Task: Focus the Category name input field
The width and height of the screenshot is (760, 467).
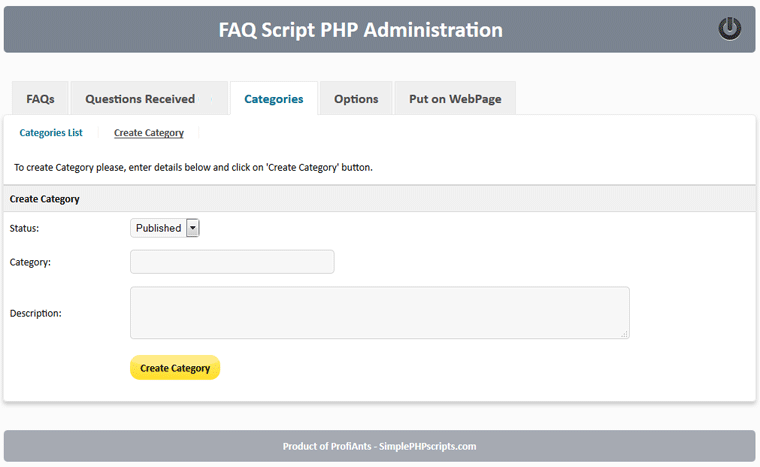Action: [232, 262]
